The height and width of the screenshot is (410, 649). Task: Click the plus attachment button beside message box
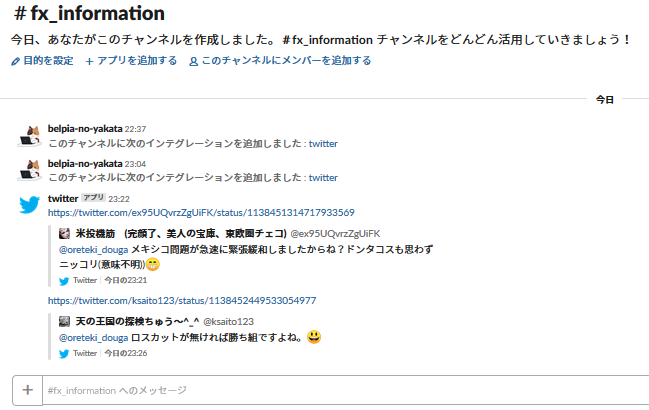pyautogui.click(x=27, y=390)
